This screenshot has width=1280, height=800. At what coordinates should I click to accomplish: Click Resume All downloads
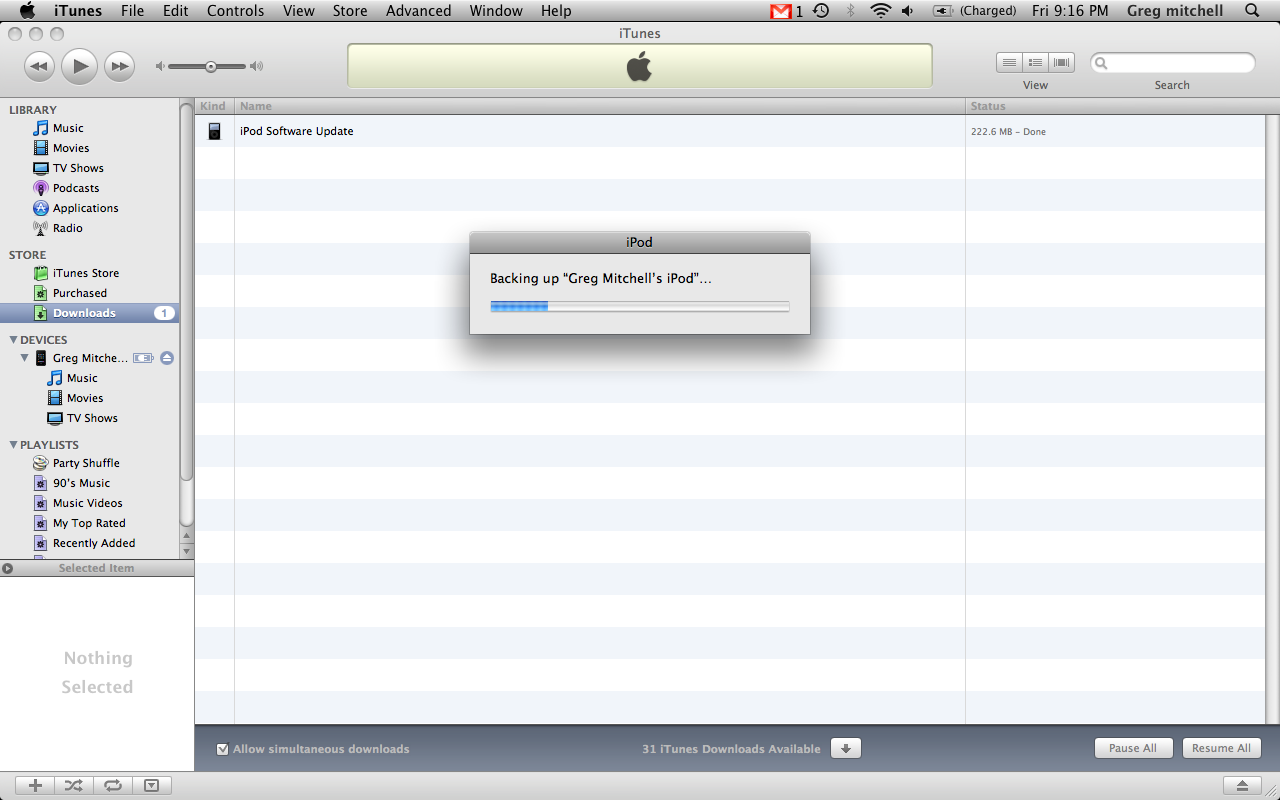tap(1221, 748)
